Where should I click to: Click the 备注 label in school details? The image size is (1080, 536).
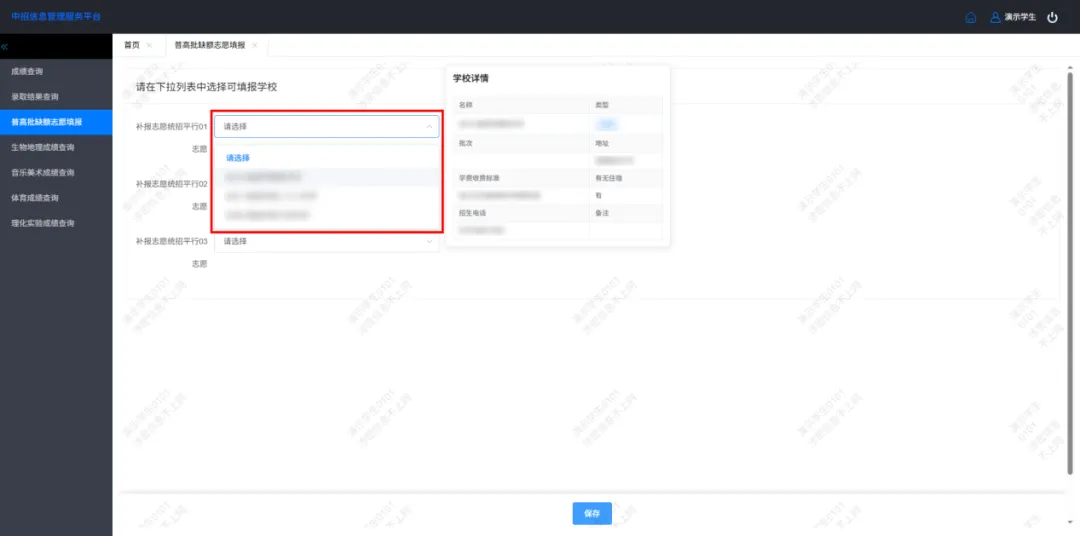tap(602, 214)
